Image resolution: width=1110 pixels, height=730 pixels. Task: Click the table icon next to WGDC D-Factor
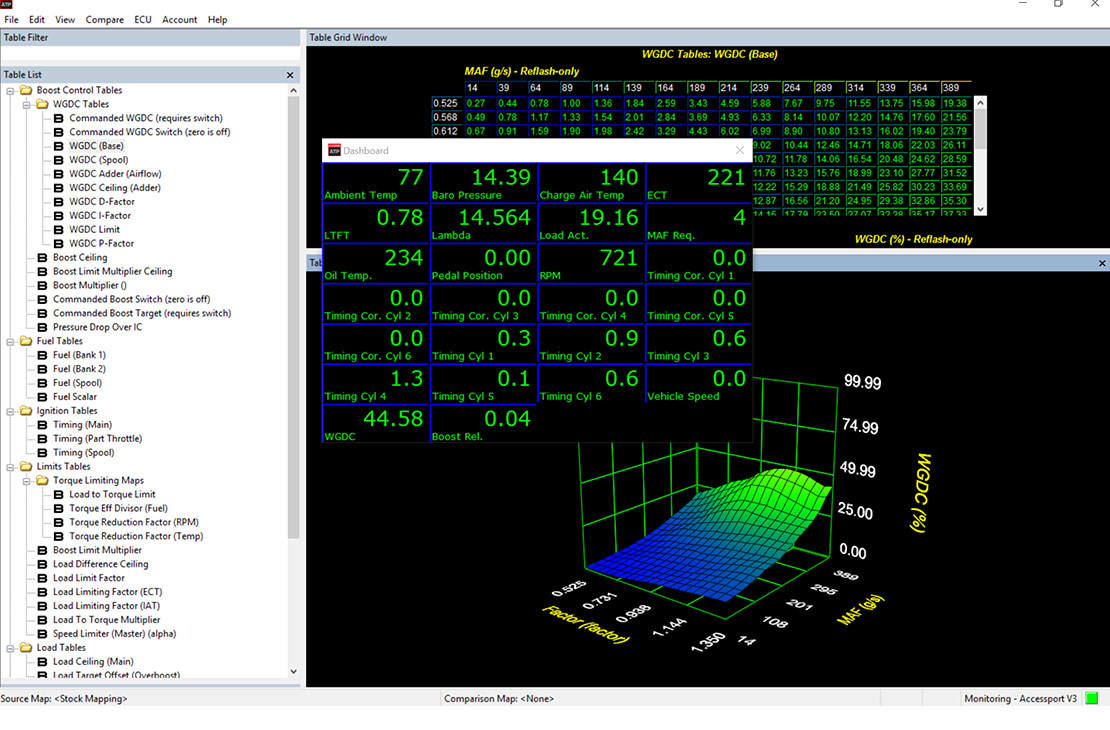click(59, 202)
